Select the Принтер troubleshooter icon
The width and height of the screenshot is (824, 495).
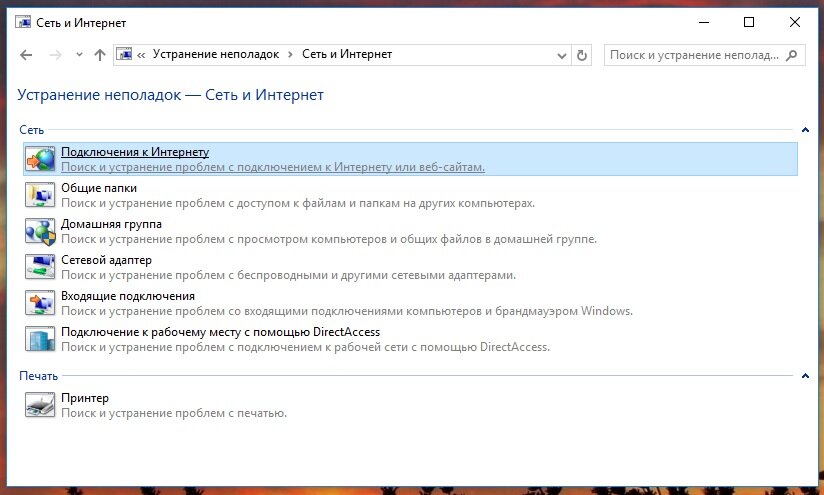[x=40, y=405]
